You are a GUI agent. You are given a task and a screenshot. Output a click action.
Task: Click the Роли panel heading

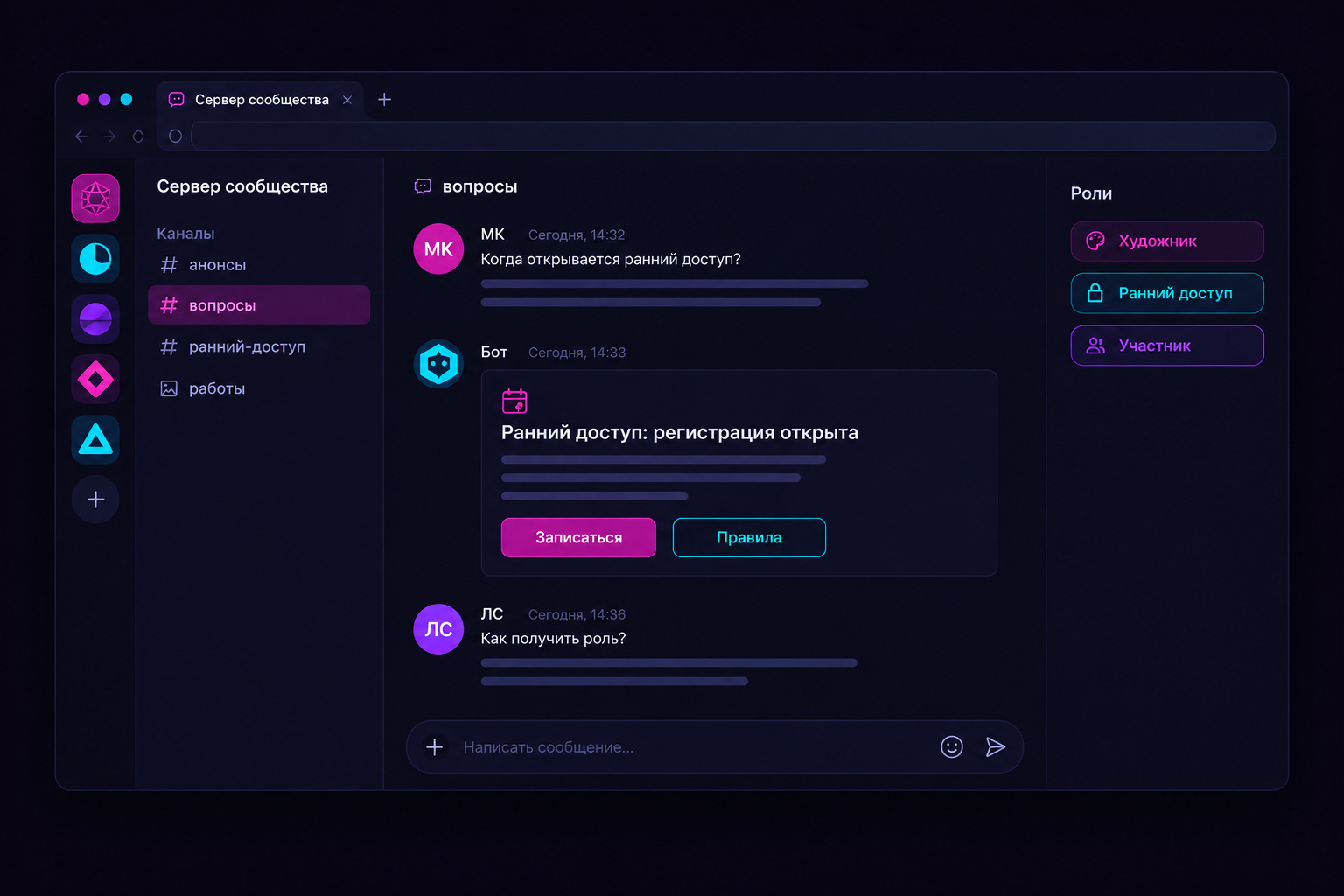pos(1091,193)
